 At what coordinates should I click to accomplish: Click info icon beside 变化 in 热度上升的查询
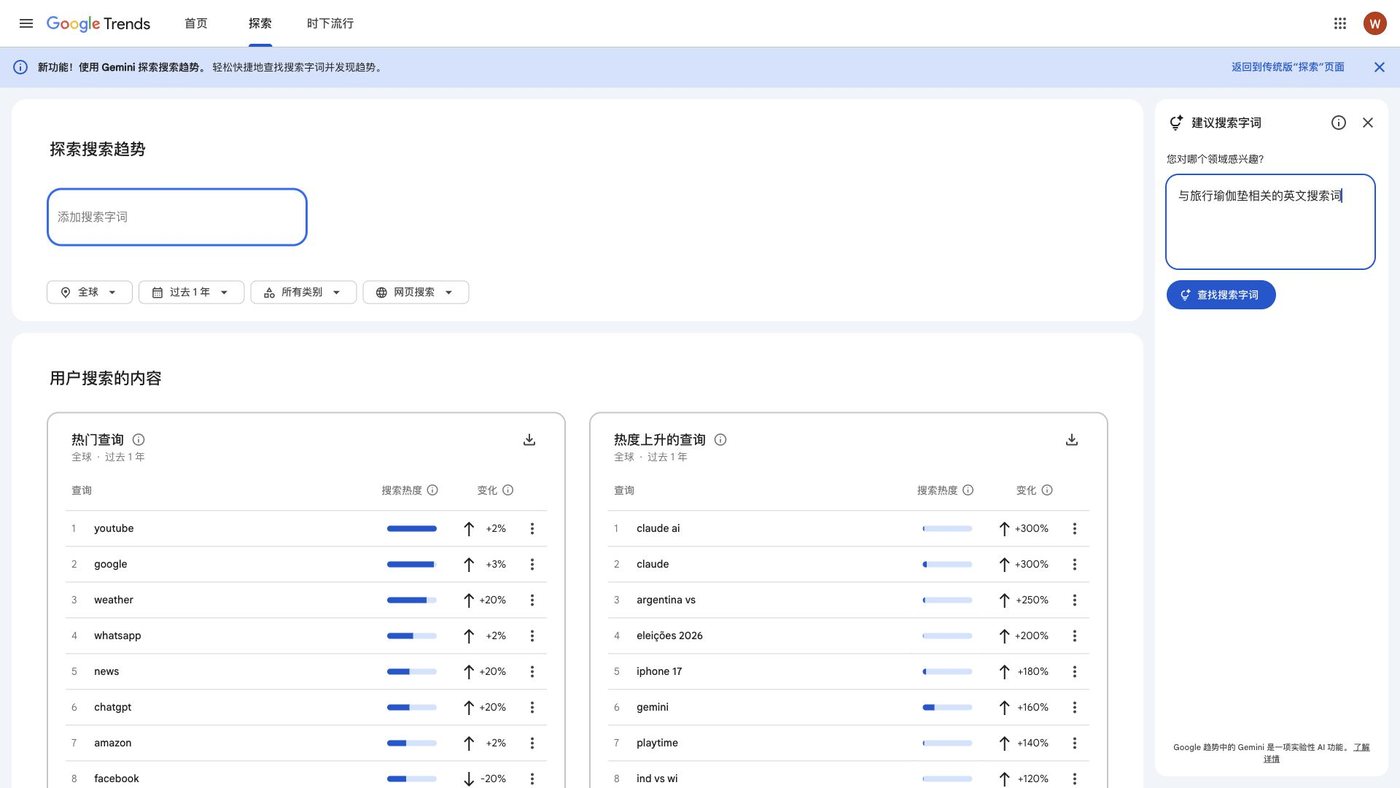tap(1047, 490)
